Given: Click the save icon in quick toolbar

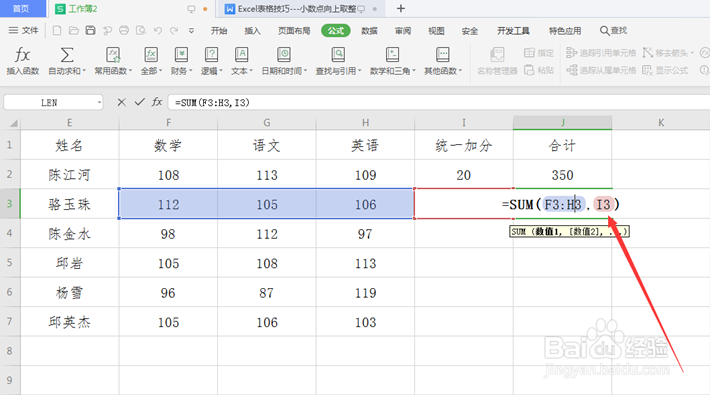Looking at the screenshot, I should (x=91, y=30).
